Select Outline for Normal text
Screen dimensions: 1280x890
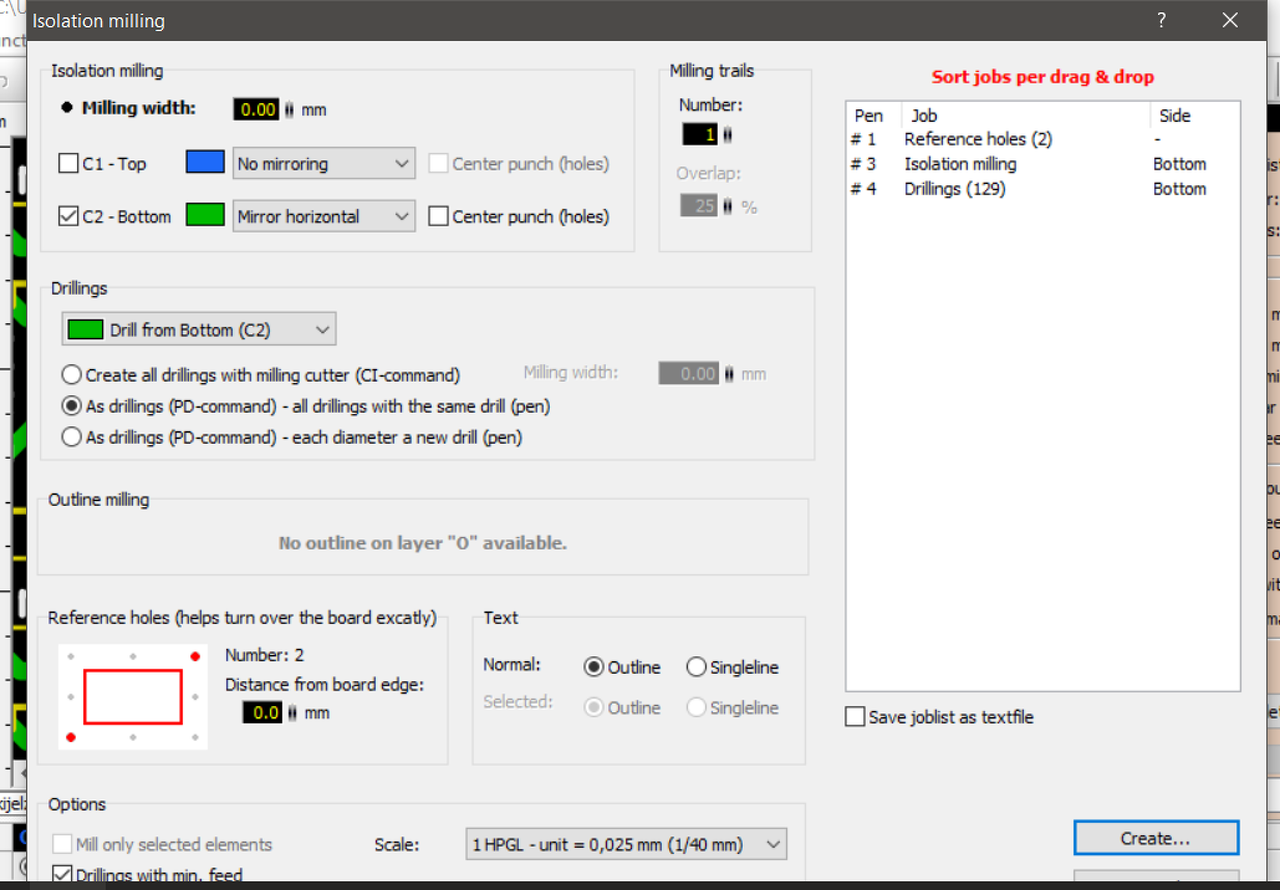(x=593, y=667)
